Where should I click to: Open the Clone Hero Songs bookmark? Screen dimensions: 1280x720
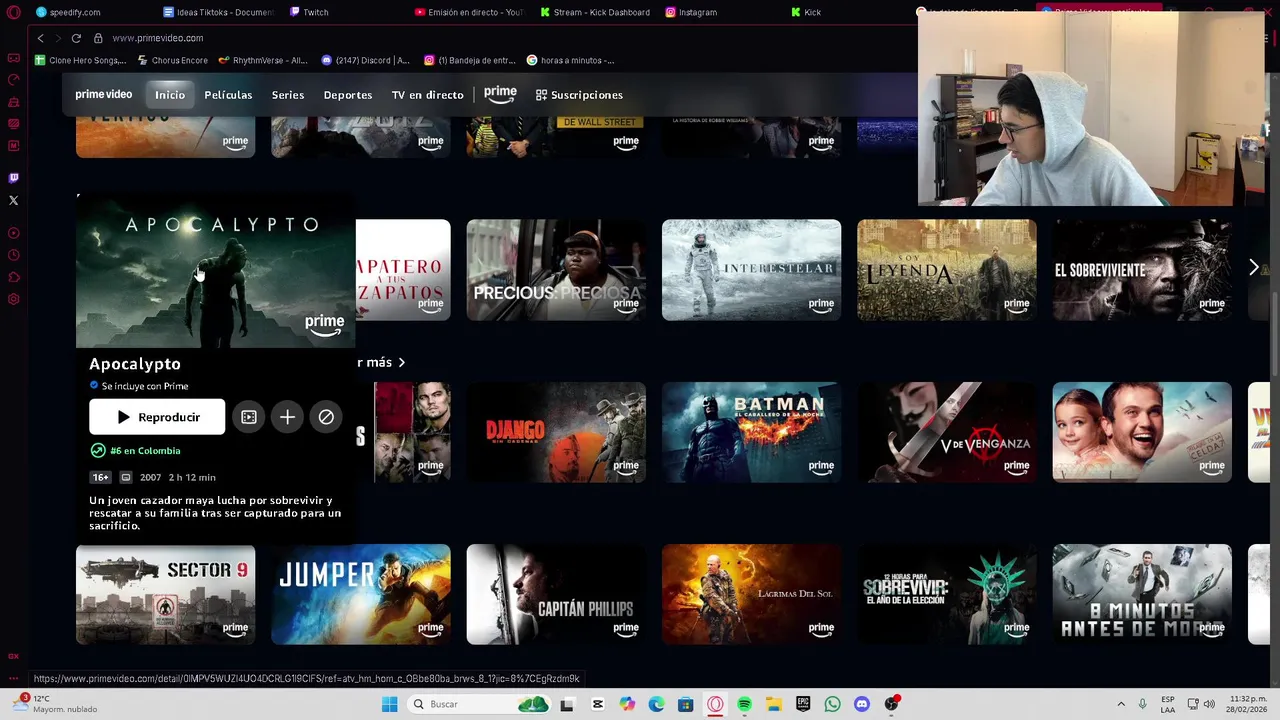[80, 60]
